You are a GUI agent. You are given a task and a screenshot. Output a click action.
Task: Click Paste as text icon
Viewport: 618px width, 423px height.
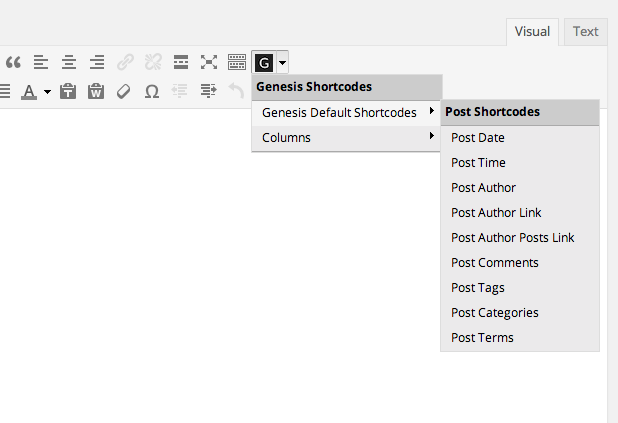pos(68,91)
